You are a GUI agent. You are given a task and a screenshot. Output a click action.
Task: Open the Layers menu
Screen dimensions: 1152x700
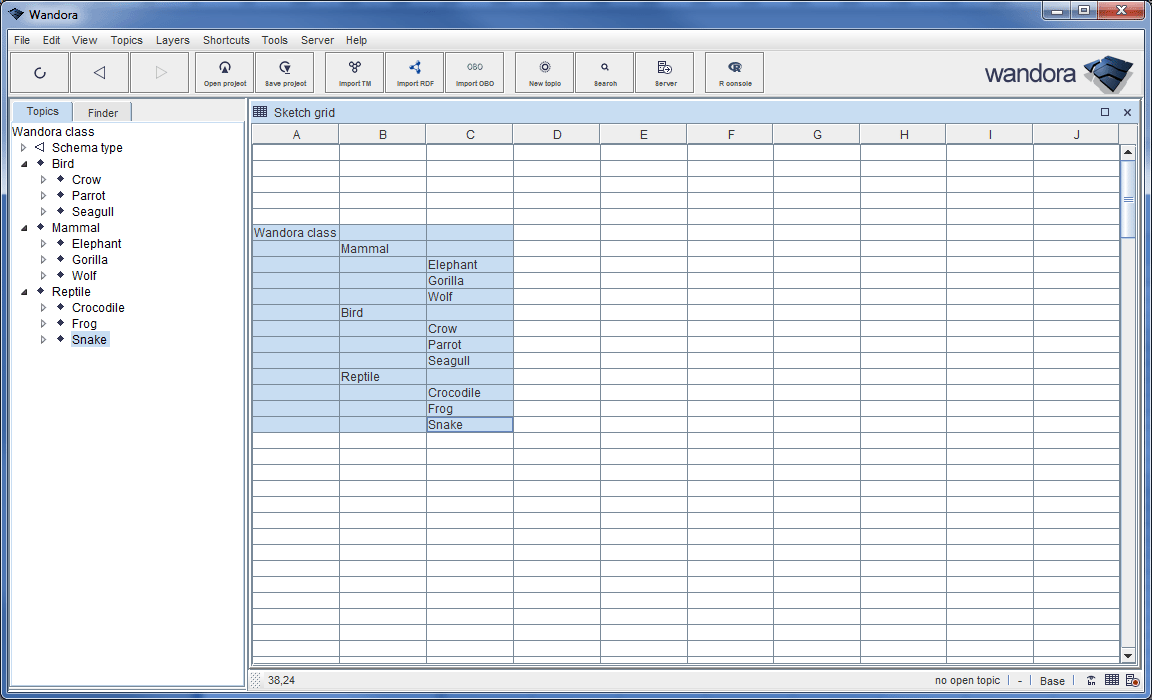[172, 40]
